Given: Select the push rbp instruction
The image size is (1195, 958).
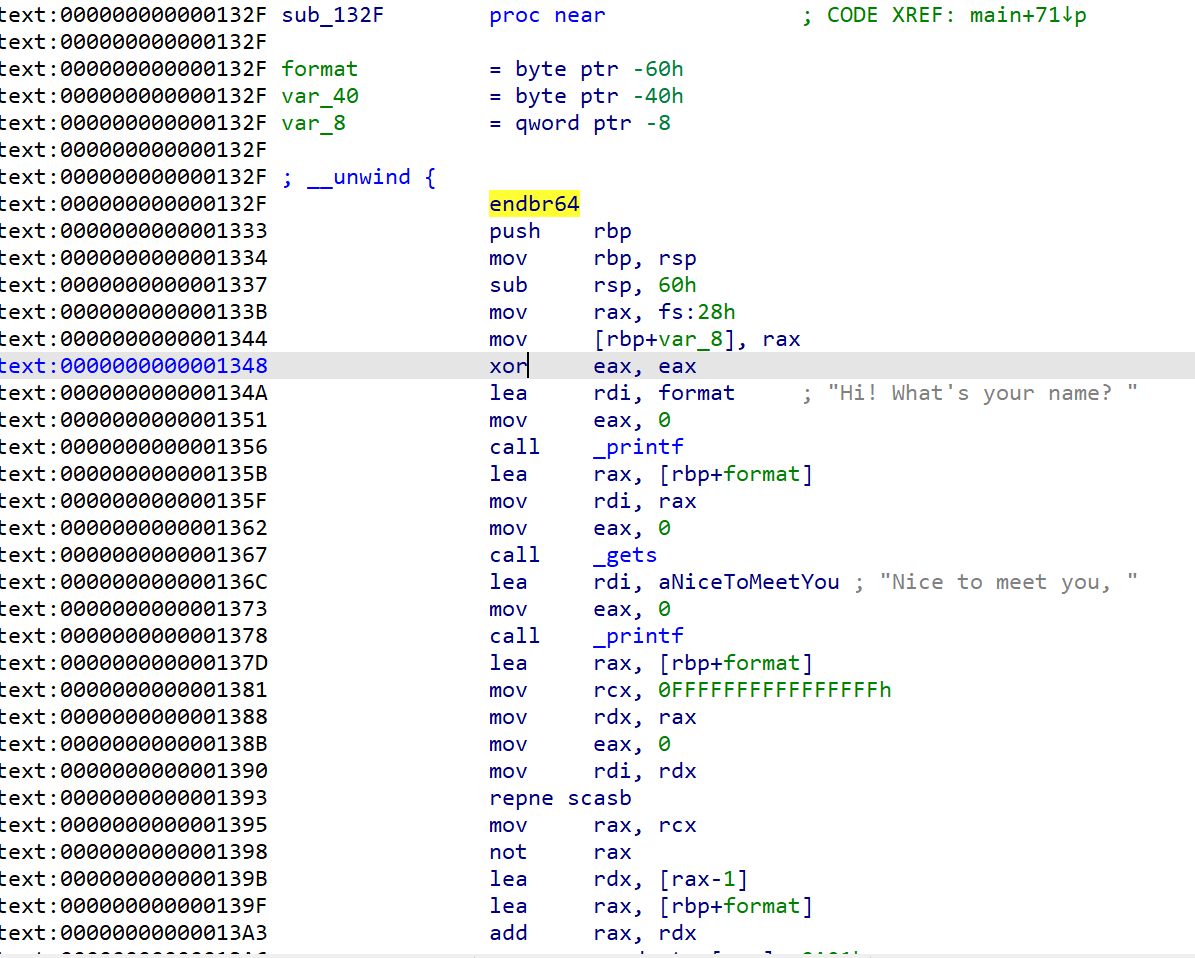Looking at the screenshot, I should click(x=560, y=231).
